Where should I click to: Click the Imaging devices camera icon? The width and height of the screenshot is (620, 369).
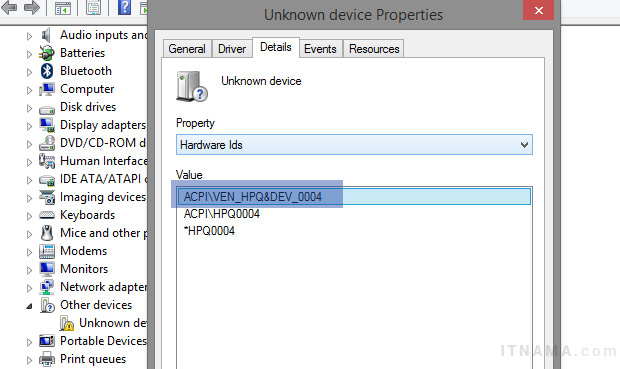point(47,197)
